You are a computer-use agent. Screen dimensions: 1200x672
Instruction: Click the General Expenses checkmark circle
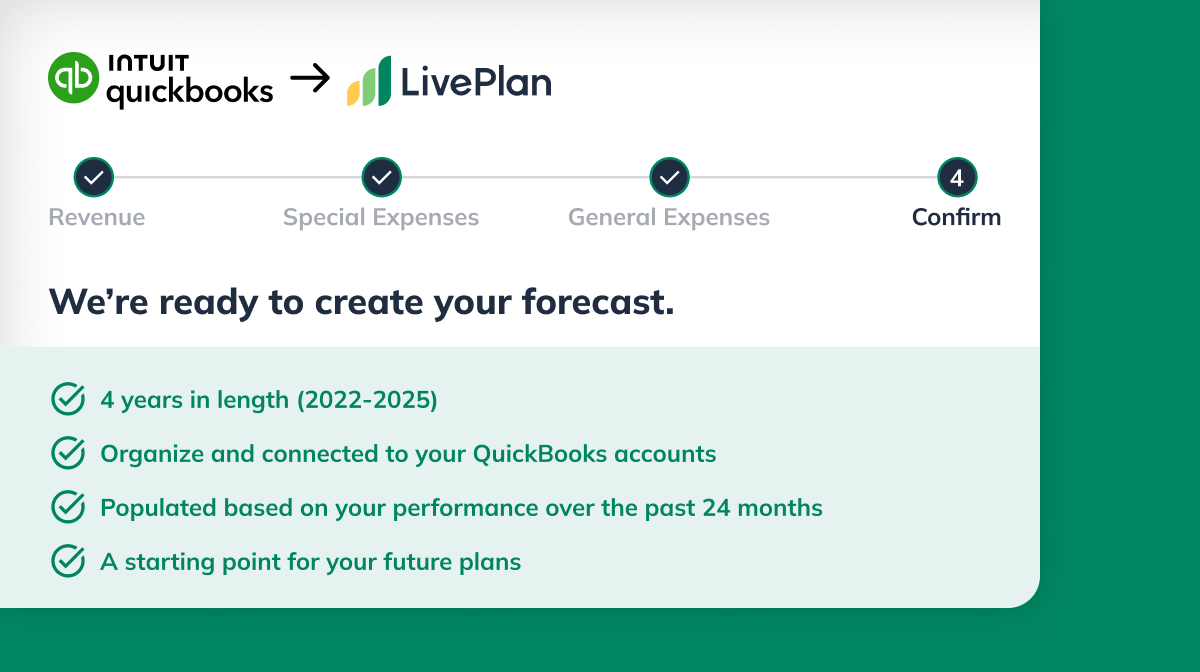(x=668, y=177)
